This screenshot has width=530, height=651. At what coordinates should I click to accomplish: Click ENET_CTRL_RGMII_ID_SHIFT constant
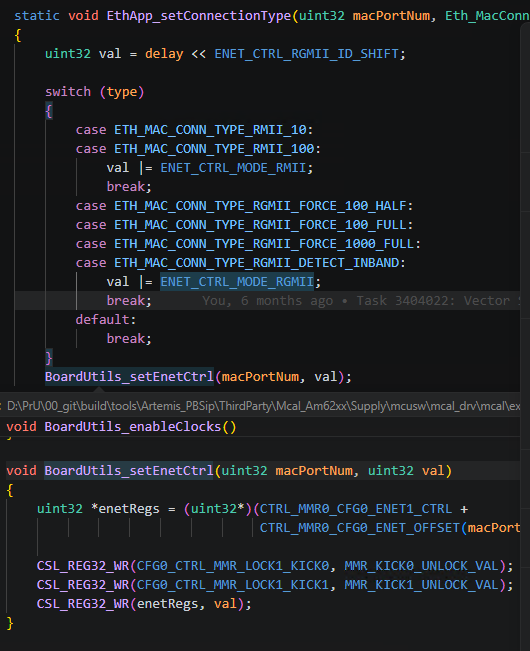(x=306, y=54)
